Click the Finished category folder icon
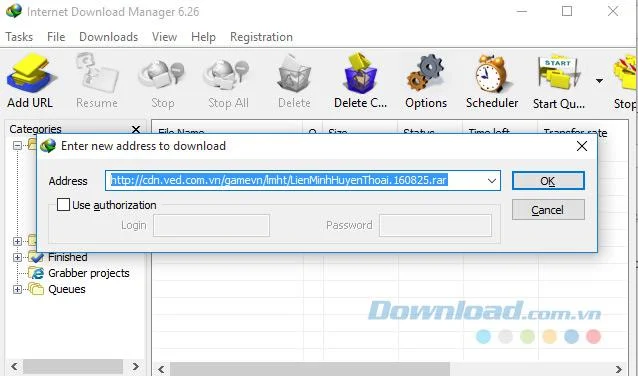Viewport: 638px width, 376px height. click(x=36, y=257)
